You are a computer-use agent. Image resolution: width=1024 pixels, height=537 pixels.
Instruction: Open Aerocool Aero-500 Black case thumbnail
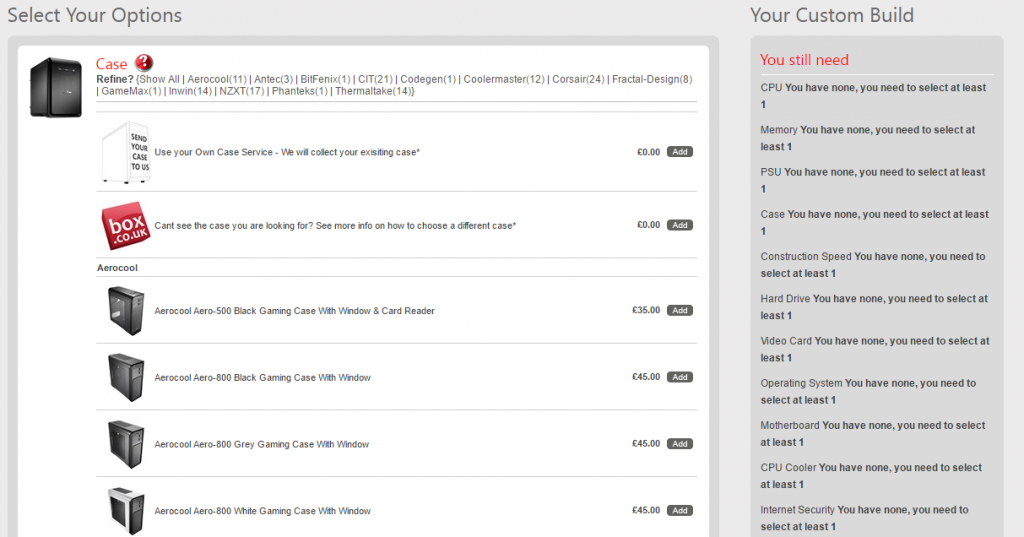click(x=126, y=311)
